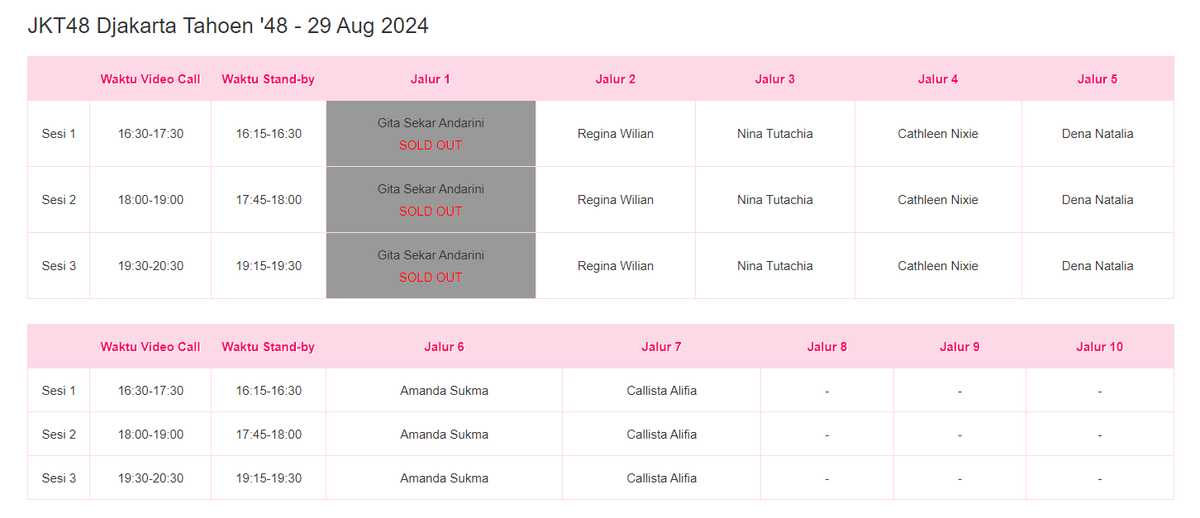Select Dena Natalia in Sesi 1
Image resolution: width=1200 pixels, height=518 pixels.
(1097, 133)
